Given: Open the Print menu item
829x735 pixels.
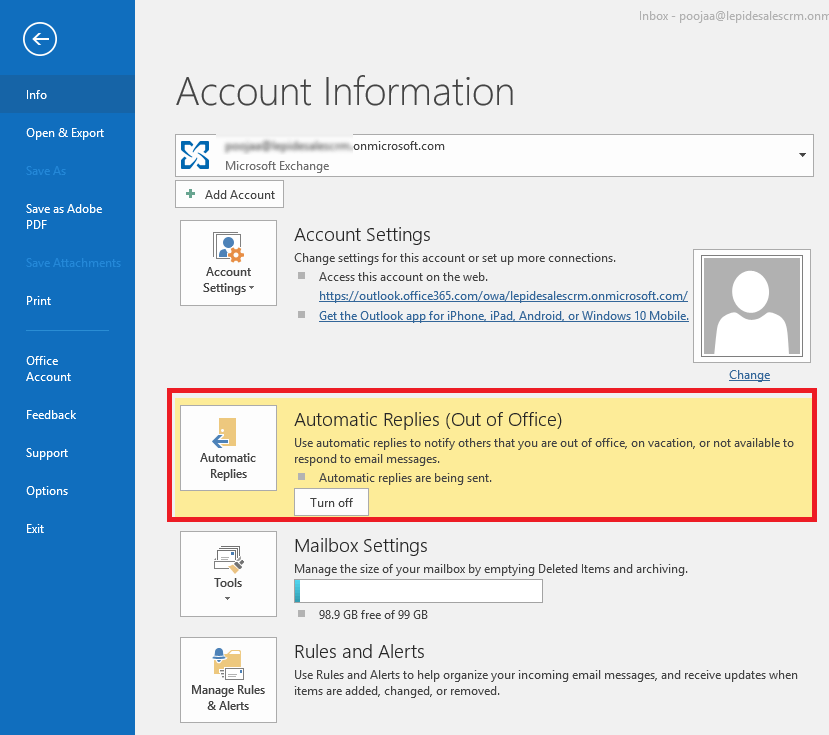Looking at the screenshot, I should tap(39, 301).
